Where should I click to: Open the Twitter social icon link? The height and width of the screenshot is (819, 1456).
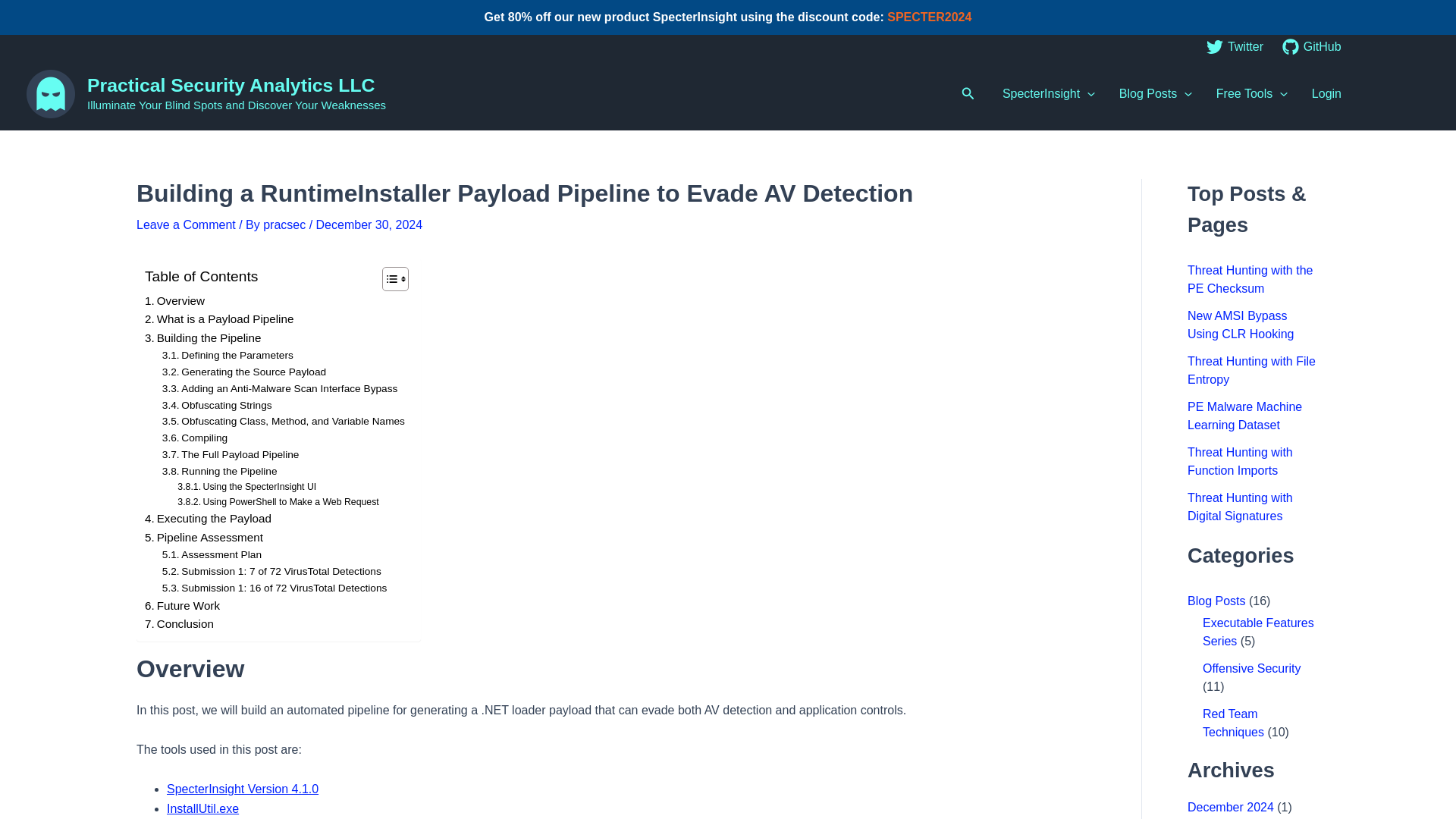pyautogui.click(x=1234, y=47)
